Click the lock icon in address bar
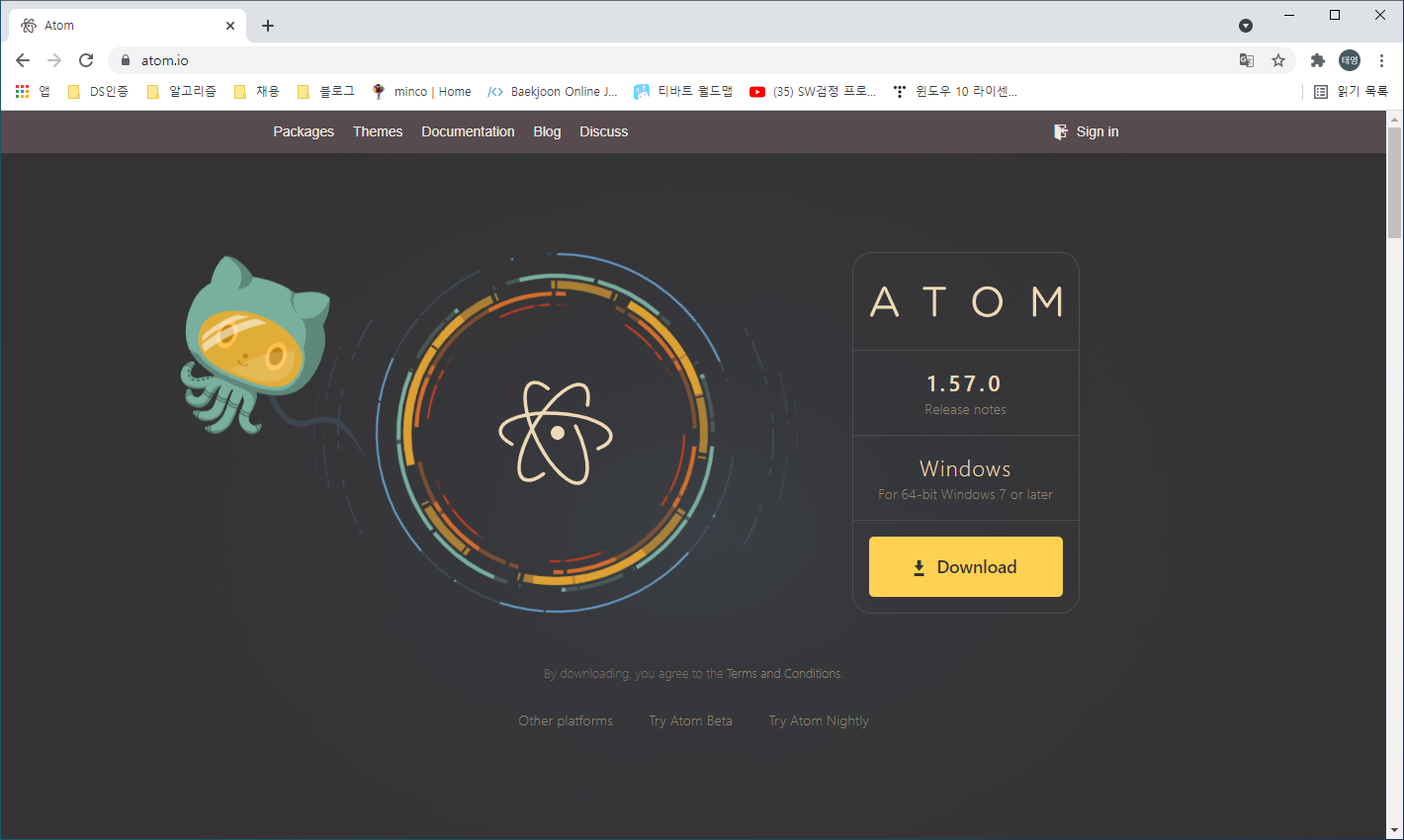 125,60
